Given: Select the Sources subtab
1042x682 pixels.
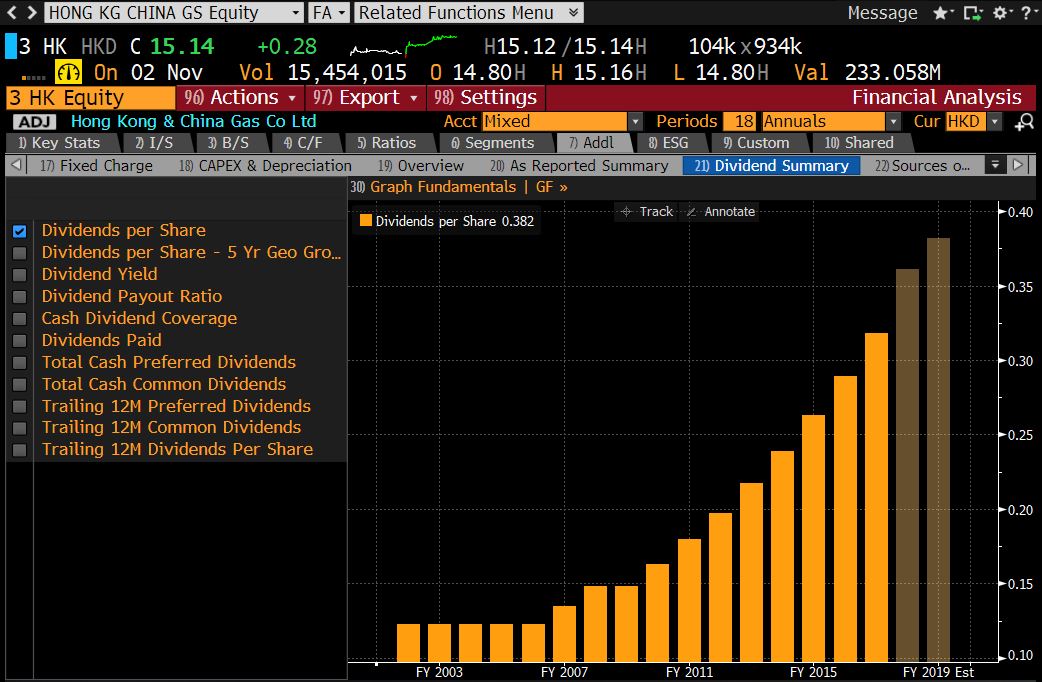Looking at the screenshot, I should click(922, 166).
